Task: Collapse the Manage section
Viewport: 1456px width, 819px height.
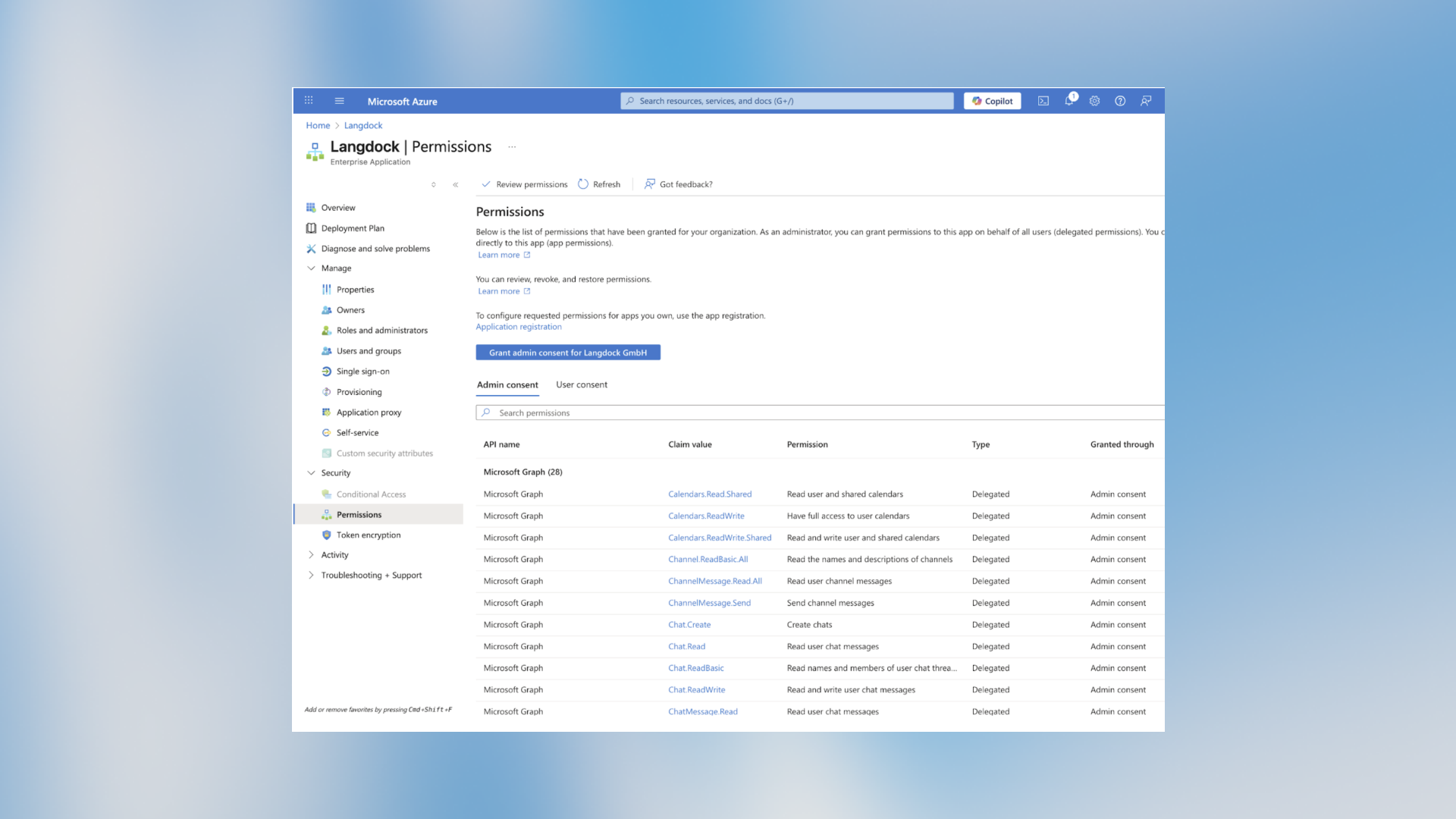Action: pyautogui.click(x=311, y=268)
